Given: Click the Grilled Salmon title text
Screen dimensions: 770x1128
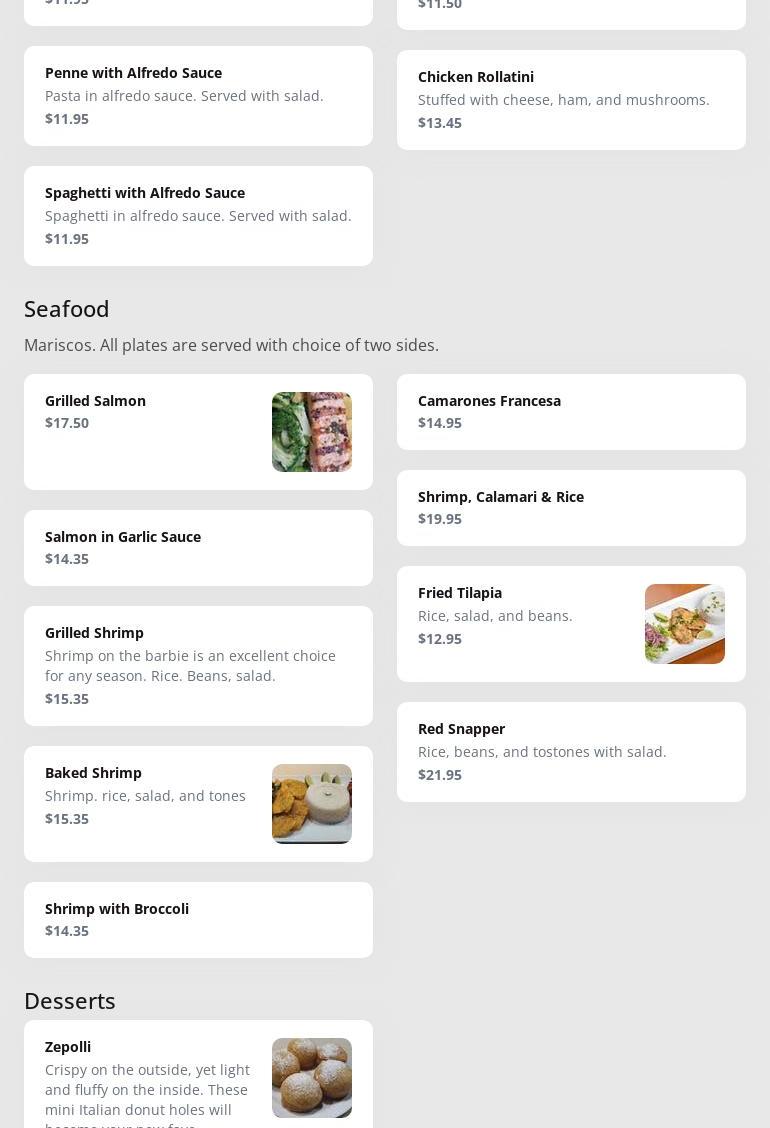Looking at the screenshot, I should coord(95,401).
